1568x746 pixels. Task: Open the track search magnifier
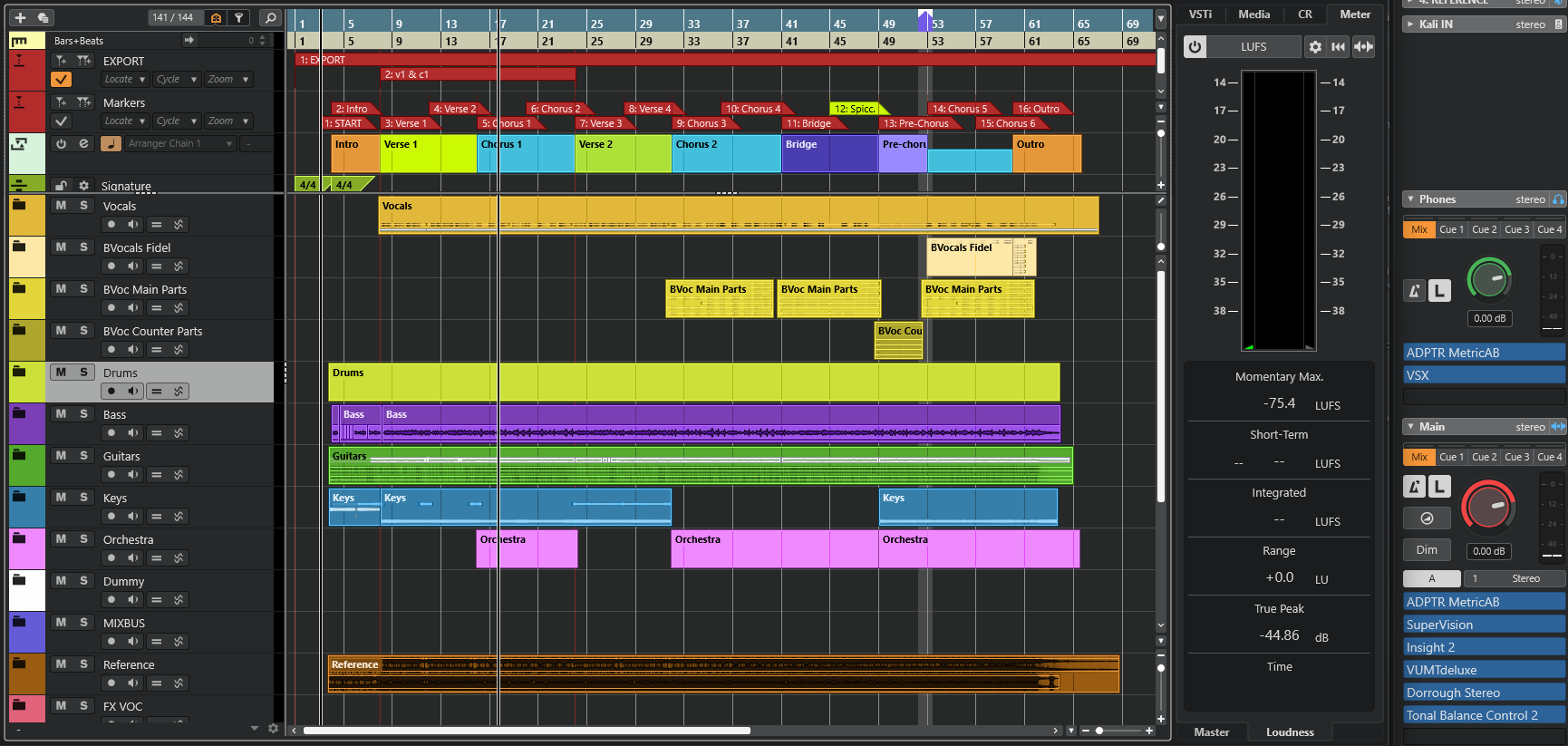click(270, 17)
